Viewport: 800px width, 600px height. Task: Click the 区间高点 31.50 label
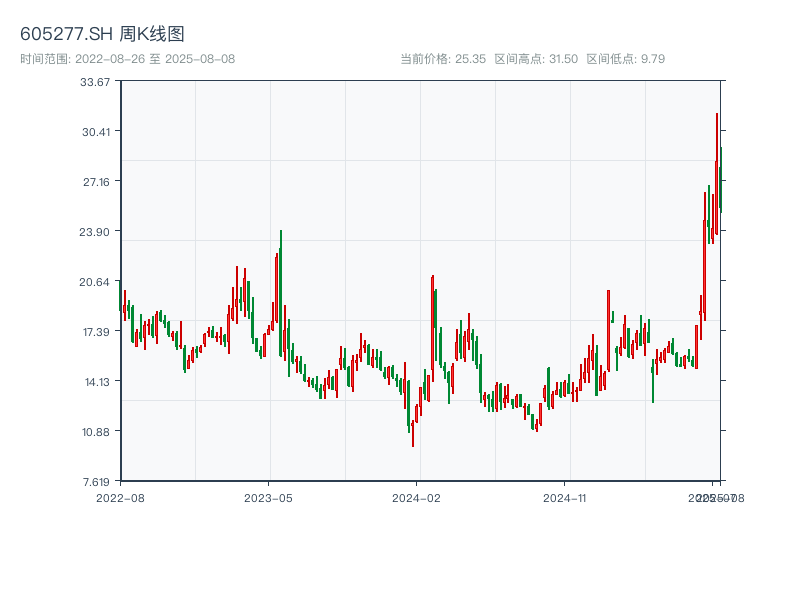pyautogui.click(x=536, y=59)
